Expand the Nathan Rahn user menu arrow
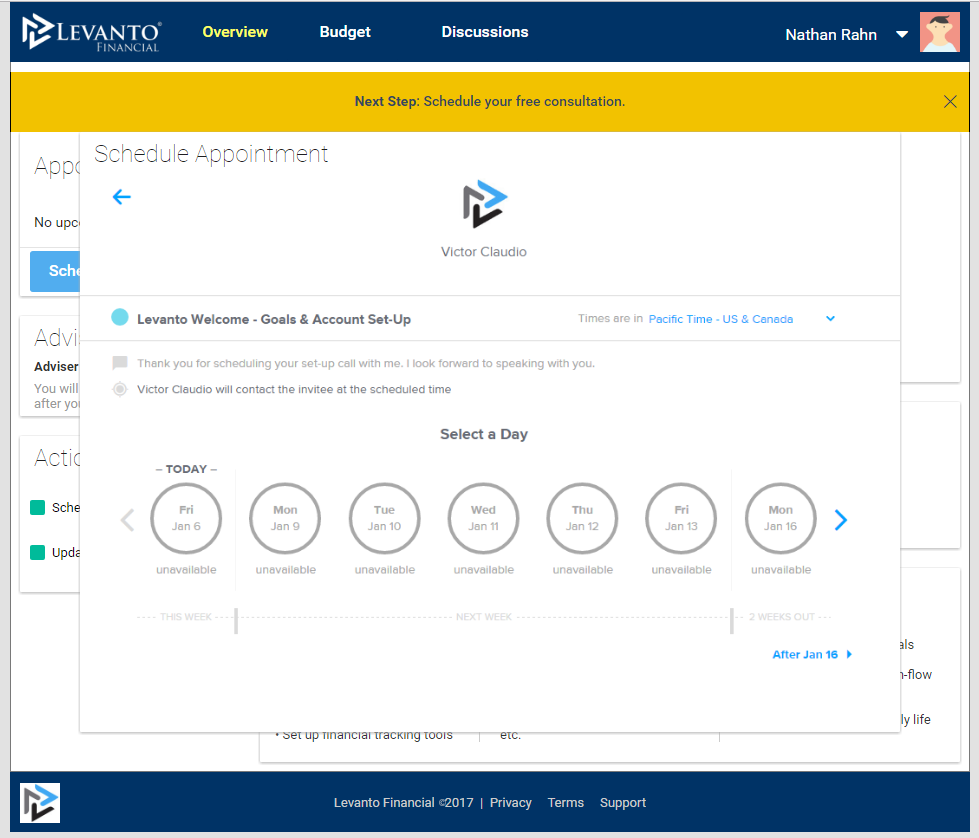Screen dimensions: 979x838 (902, 34)
